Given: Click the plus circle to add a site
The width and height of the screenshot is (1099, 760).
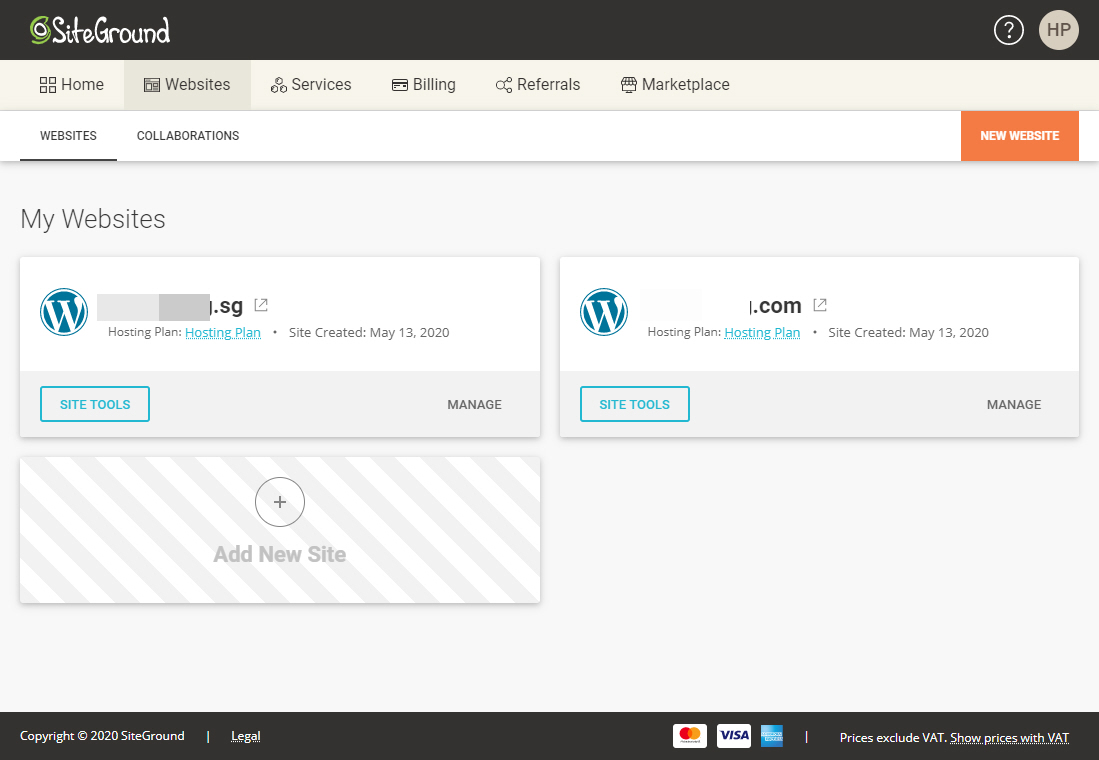Looking at the screenshot, I should tap(280, 502).
